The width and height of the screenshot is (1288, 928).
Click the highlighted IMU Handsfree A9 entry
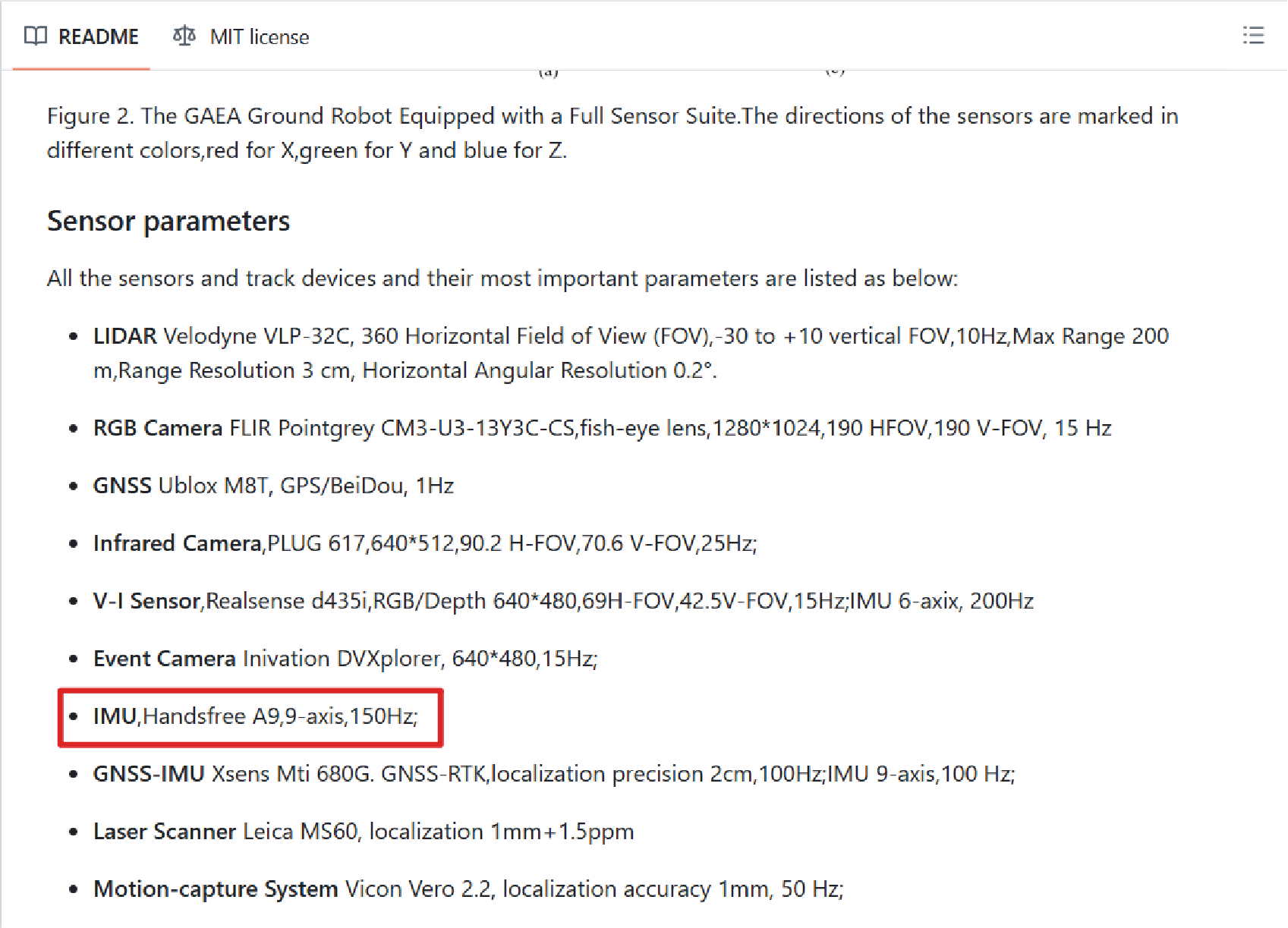(x=255, y=716)
